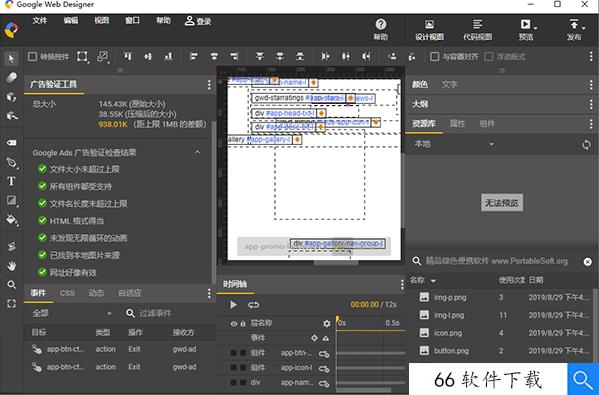Open the Publish dropdown arrow
Image resolution: width=599 pixels, height=395 pixels.
[583, 28]
